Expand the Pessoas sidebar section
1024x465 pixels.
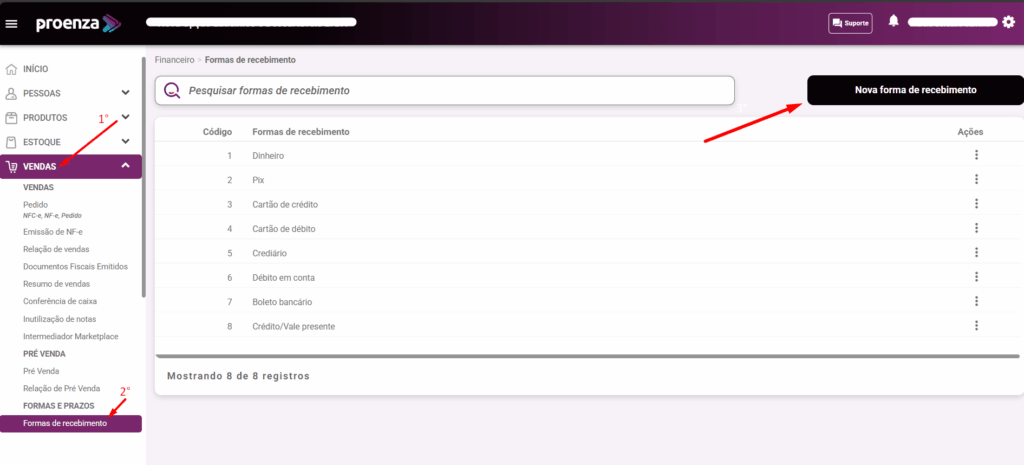[x=125, y=93]
